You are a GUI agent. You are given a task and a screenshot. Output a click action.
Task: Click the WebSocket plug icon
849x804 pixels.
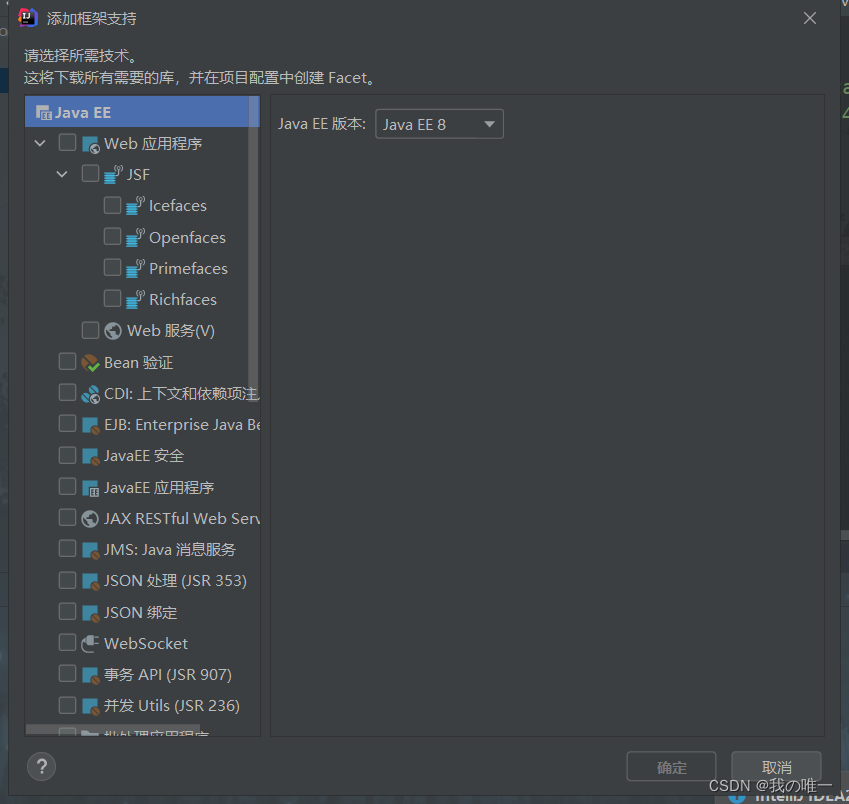click(90, 643)
